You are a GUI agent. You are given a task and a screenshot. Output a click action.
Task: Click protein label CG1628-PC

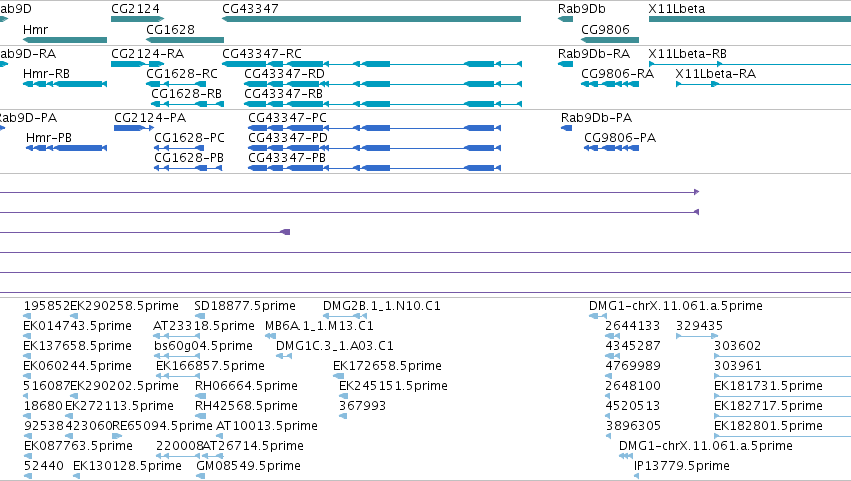189,137
